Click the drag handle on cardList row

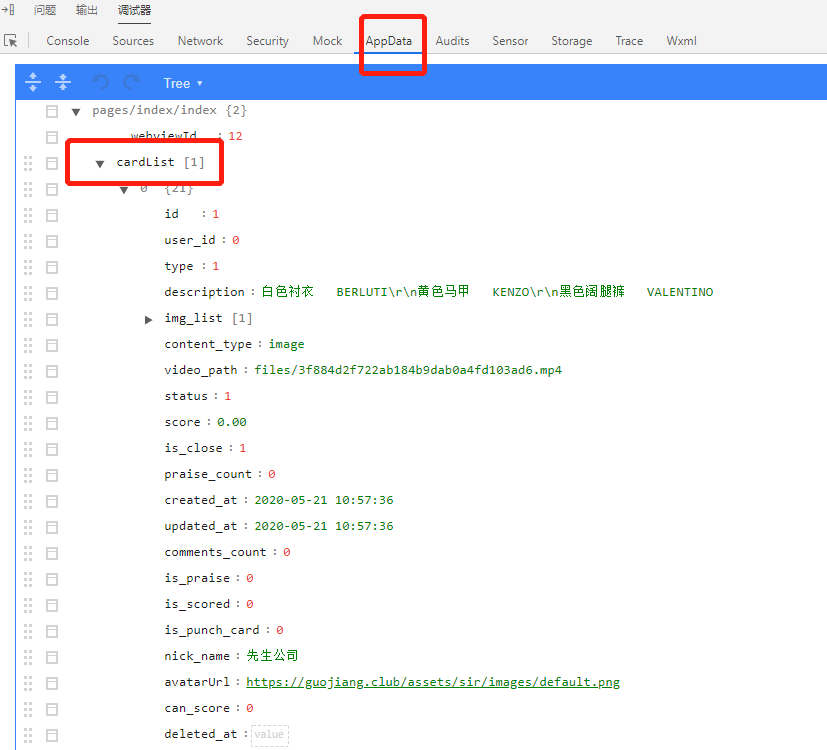[x=28, y=164]
